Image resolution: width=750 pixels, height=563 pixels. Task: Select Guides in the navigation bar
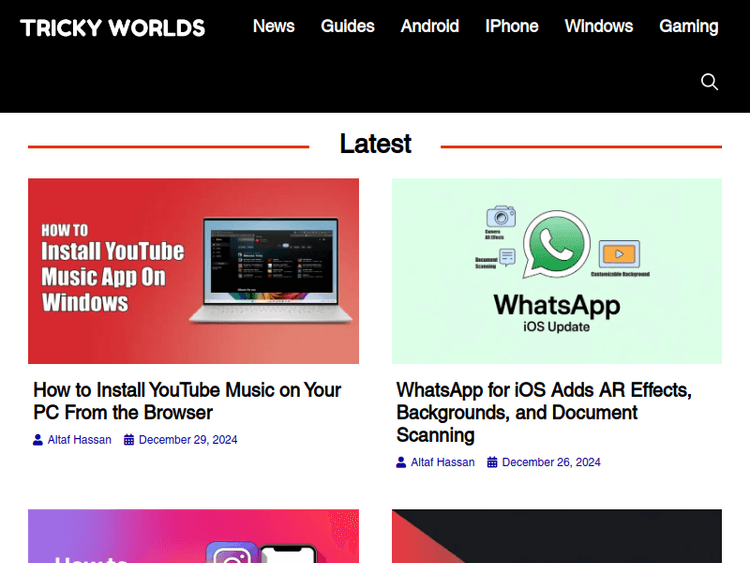[347, 26]
